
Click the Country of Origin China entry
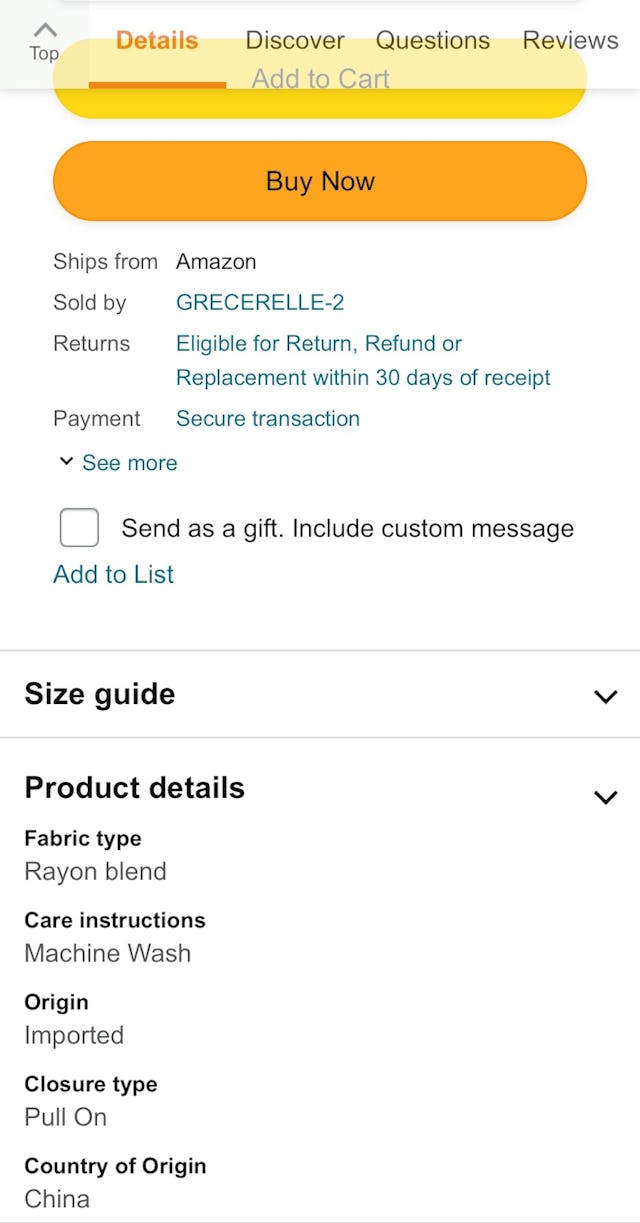click(57, 1198)
